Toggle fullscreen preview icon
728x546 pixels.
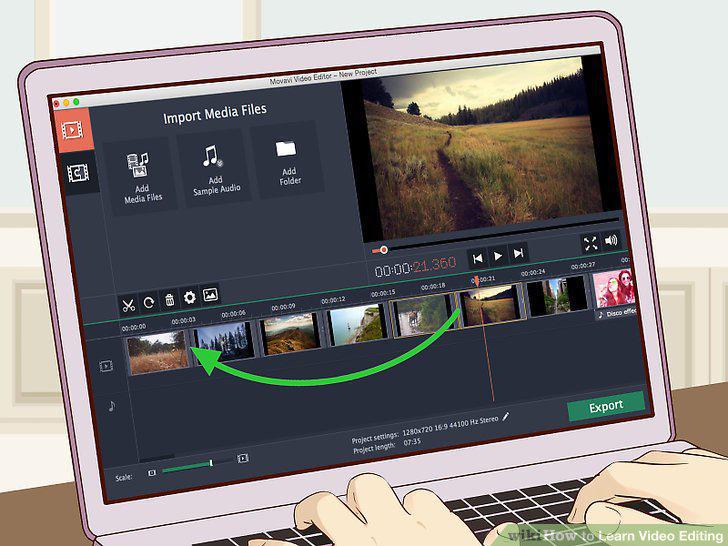pyautogui.click(x=590, y=243)
